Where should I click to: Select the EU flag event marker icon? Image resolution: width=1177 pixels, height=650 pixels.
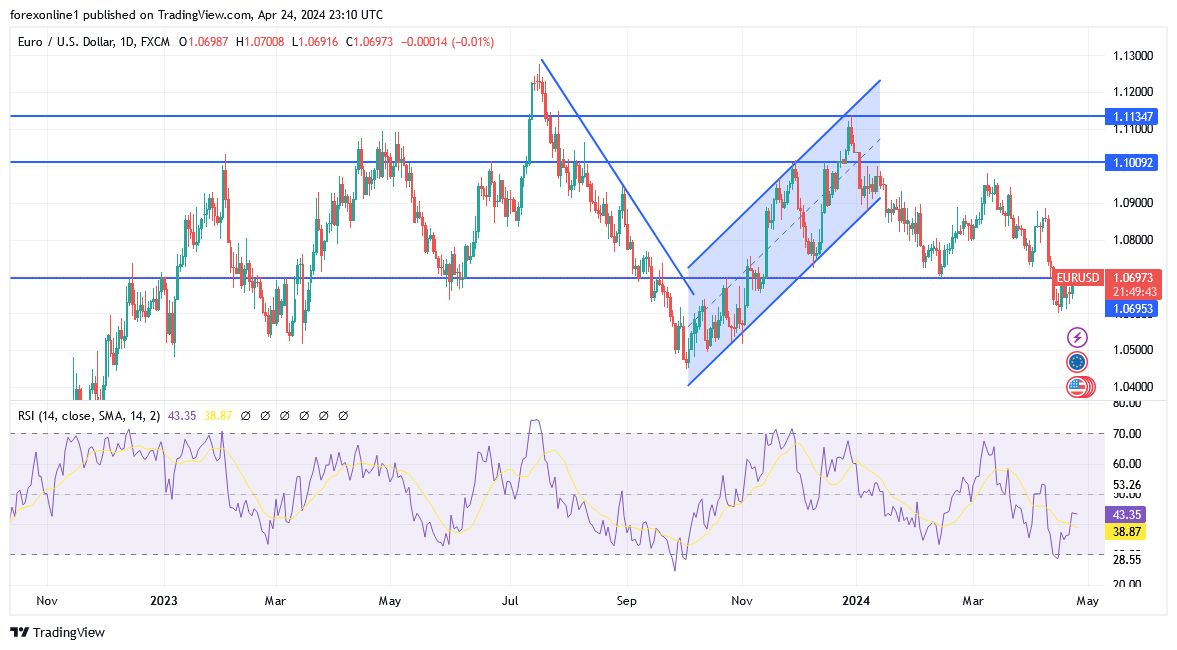pyautogui.click(x=1076, y=363)
